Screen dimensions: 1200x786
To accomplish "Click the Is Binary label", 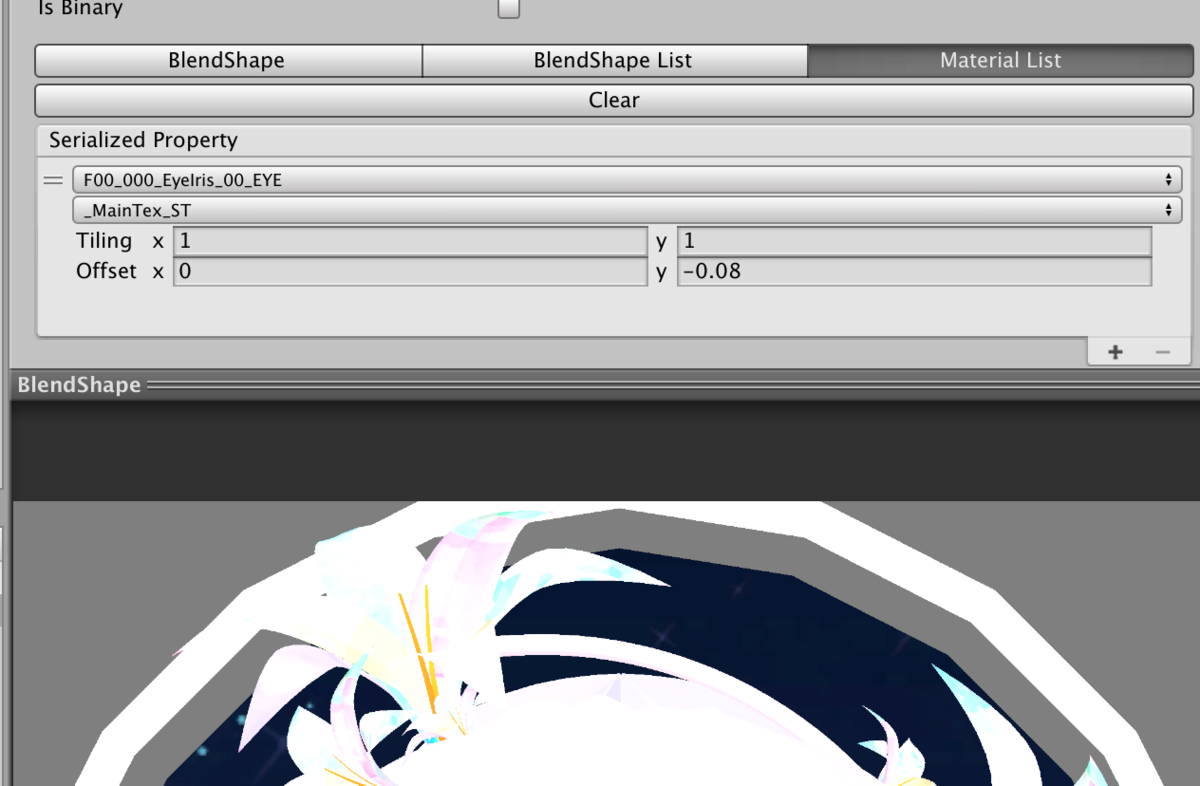I will pos(80,8).
